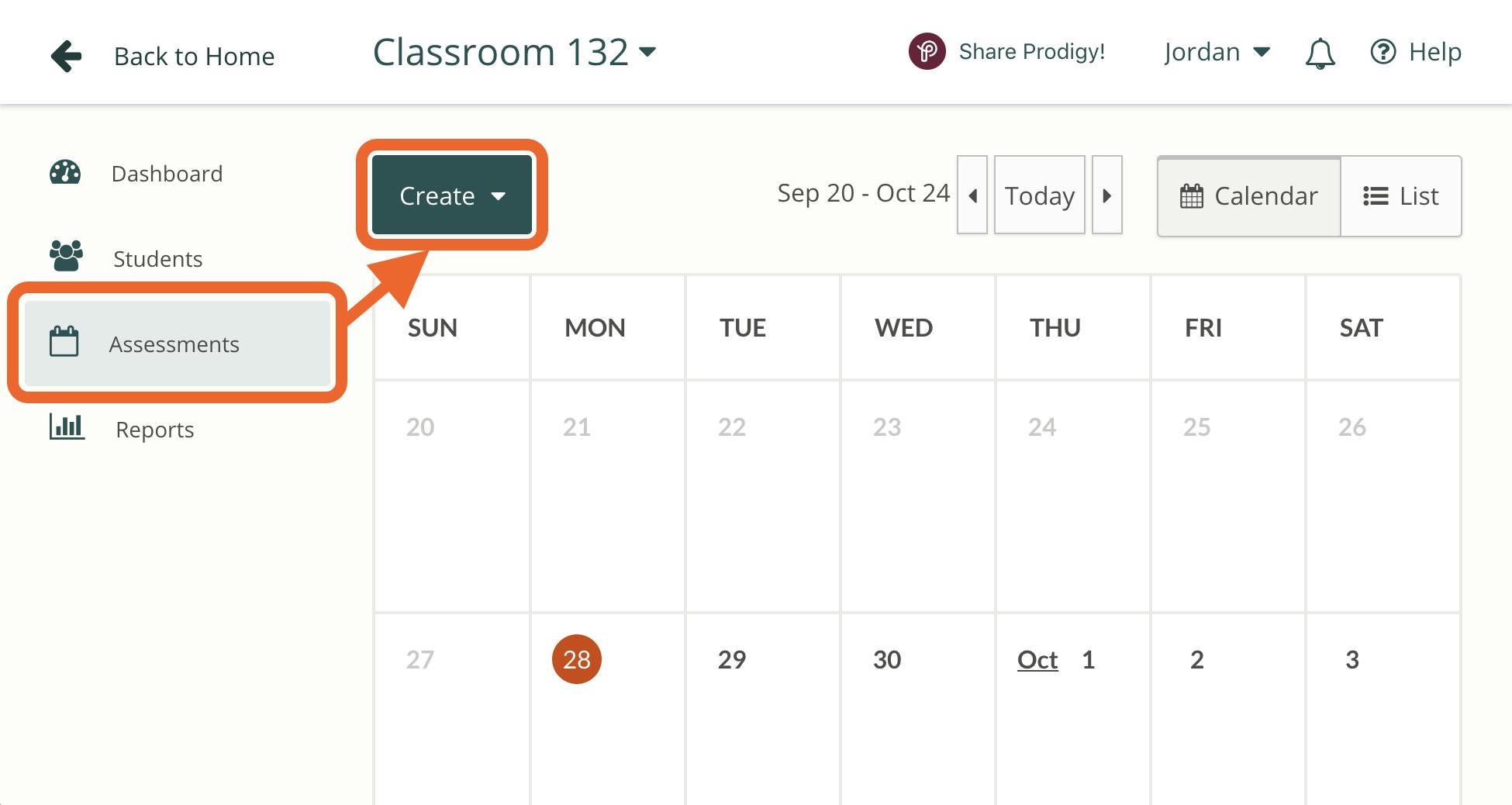The height and width of the screenshot is (805, 1512).
Task: Open Reports in the sidebar
Action: pyautogui.click(x=154, y=430)
